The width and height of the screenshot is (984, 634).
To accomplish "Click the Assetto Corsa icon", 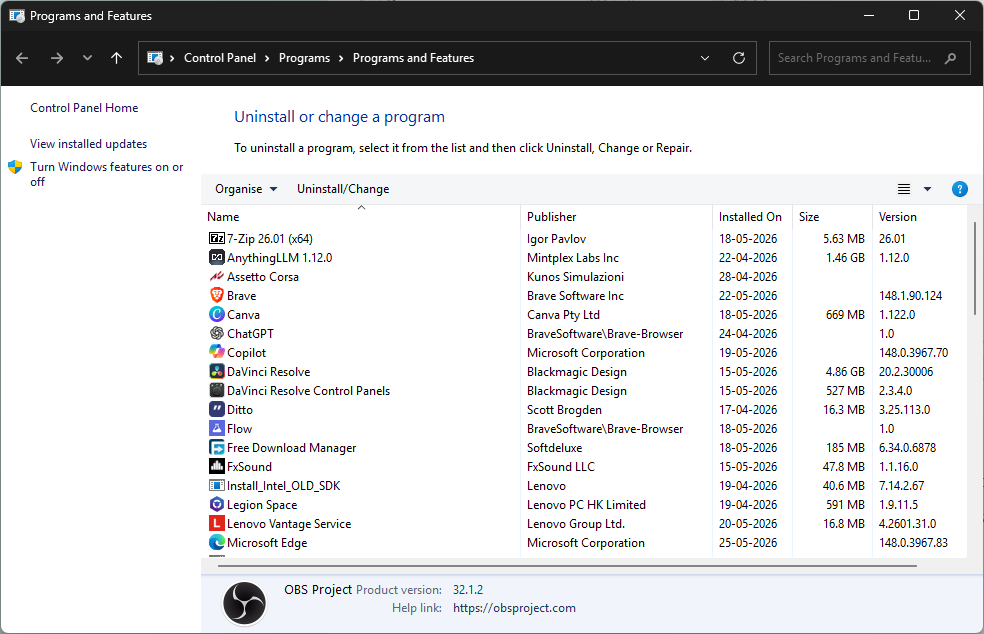I will coord(217,276).
